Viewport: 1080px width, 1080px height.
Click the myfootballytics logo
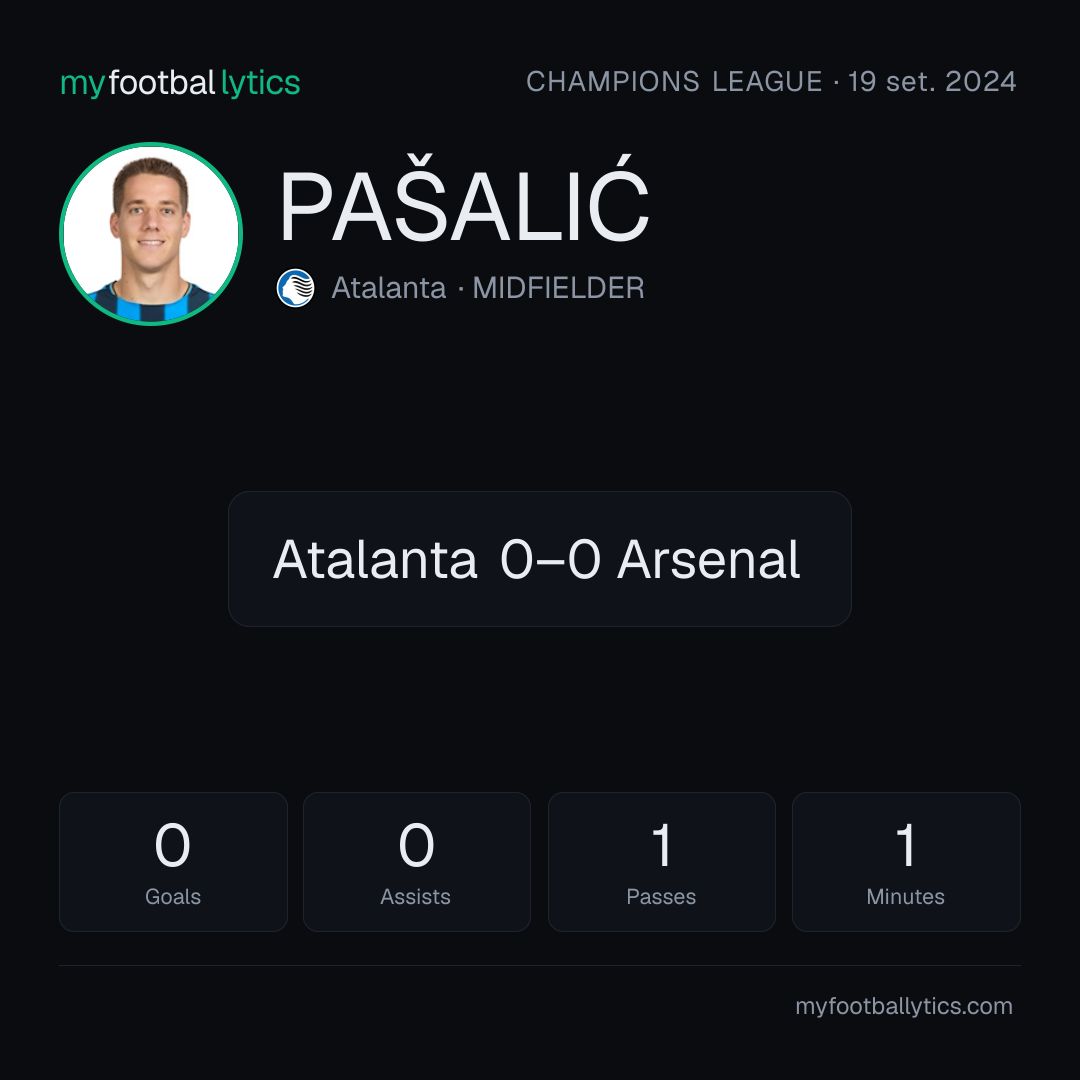pyautogui.click(x=180, y=83)
